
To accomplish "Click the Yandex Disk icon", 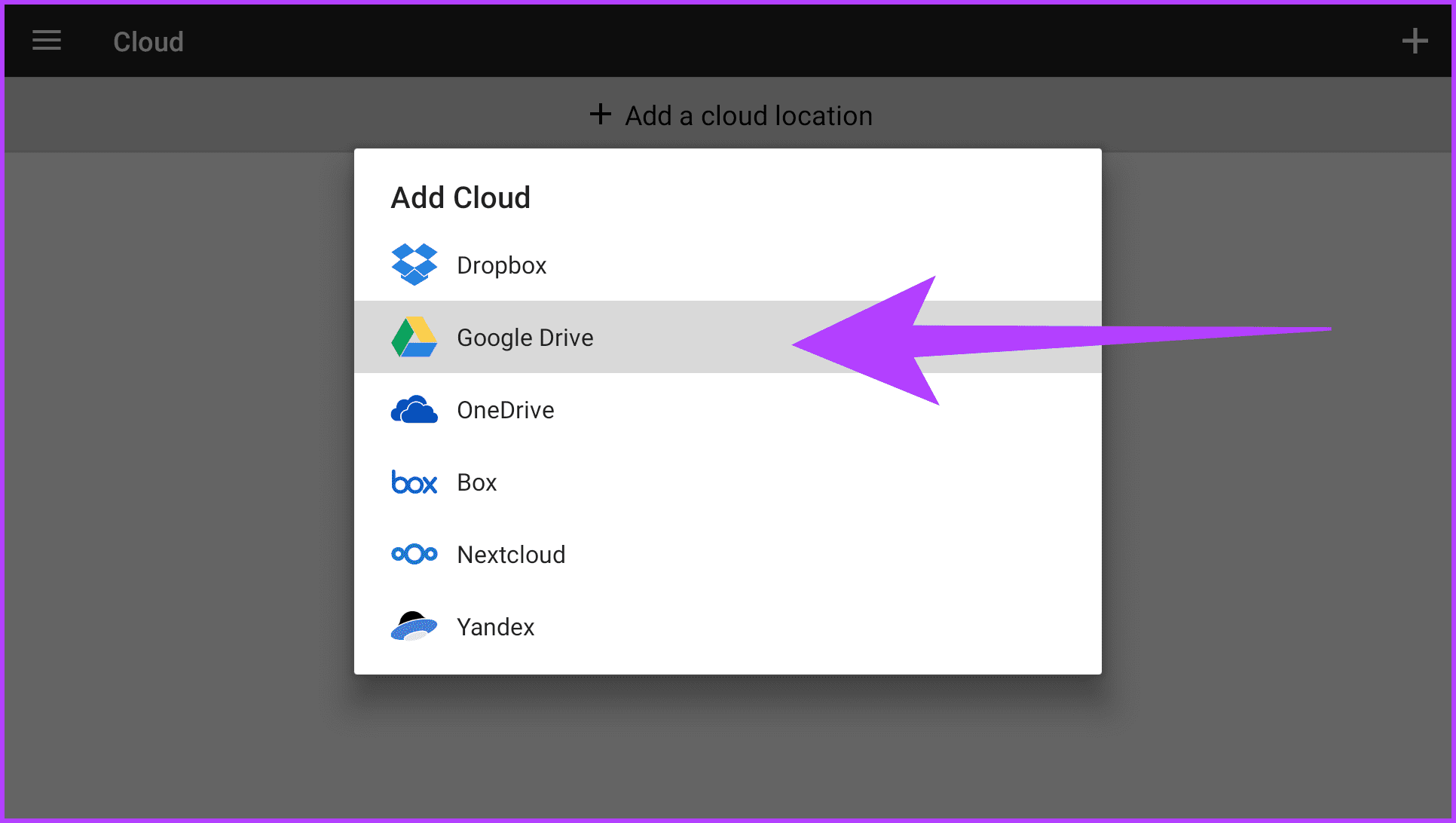I will click(414, 626).
